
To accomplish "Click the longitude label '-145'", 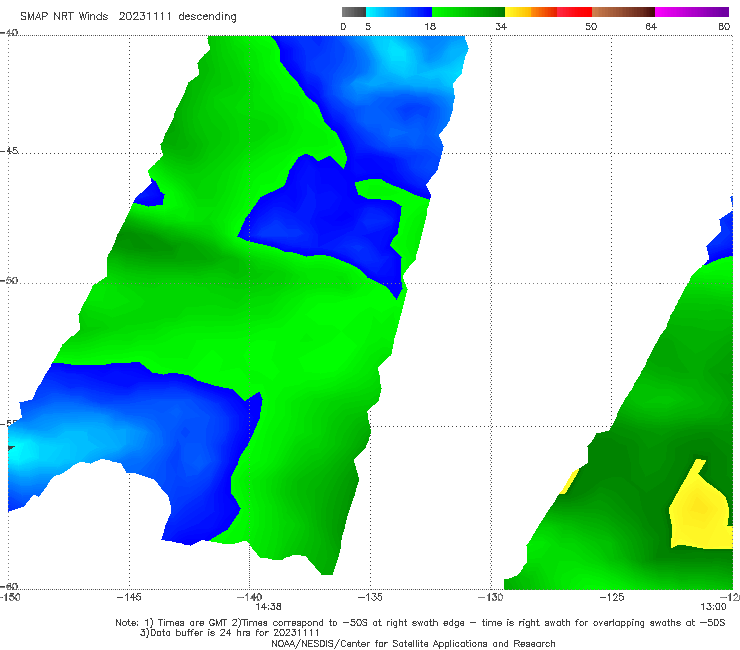I will pos(129,597).
